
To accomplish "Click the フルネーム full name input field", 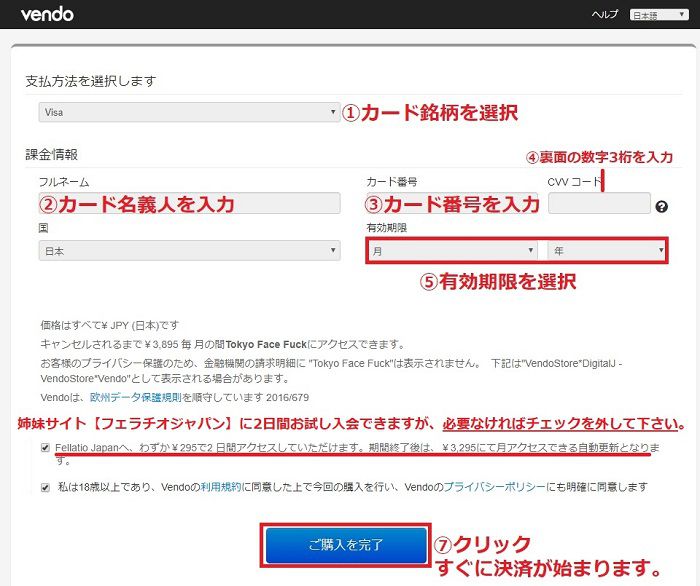I will coord(189,203).
